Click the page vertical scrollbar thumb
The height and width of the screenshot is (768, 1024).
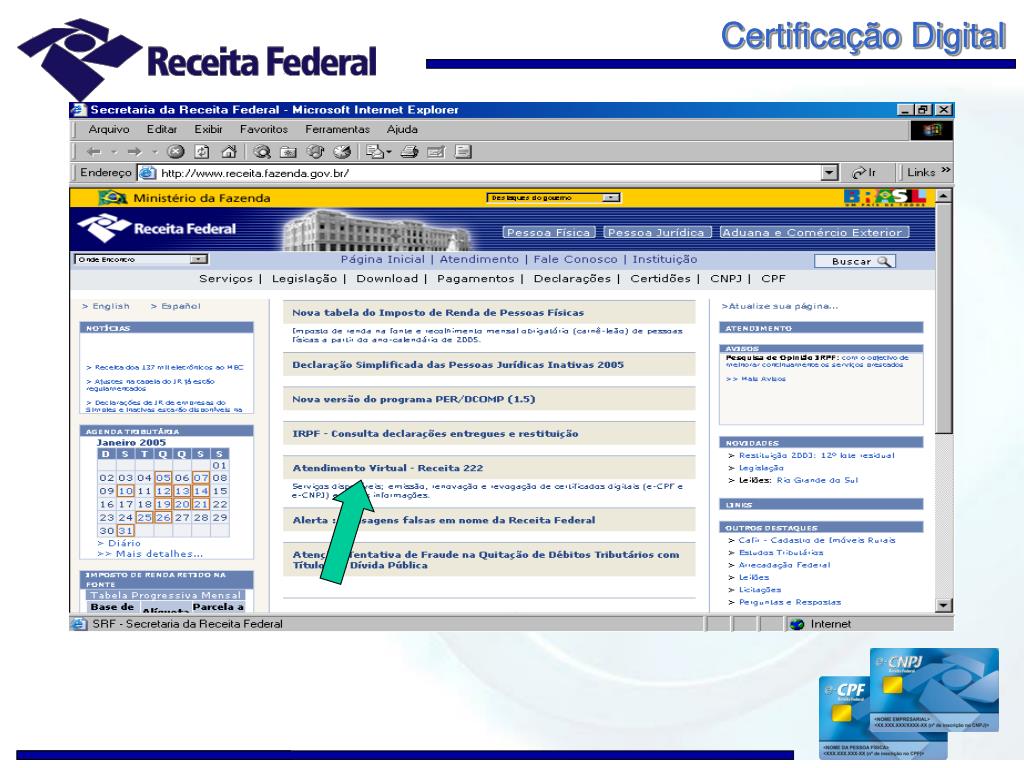tap(944, 317)
